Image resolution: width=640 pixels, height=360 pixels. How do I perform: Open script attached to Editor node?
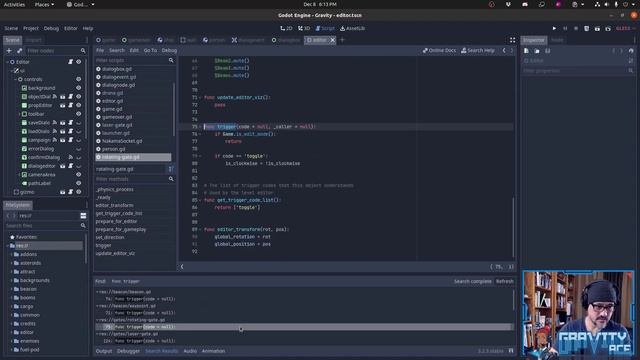coord(70,62)
